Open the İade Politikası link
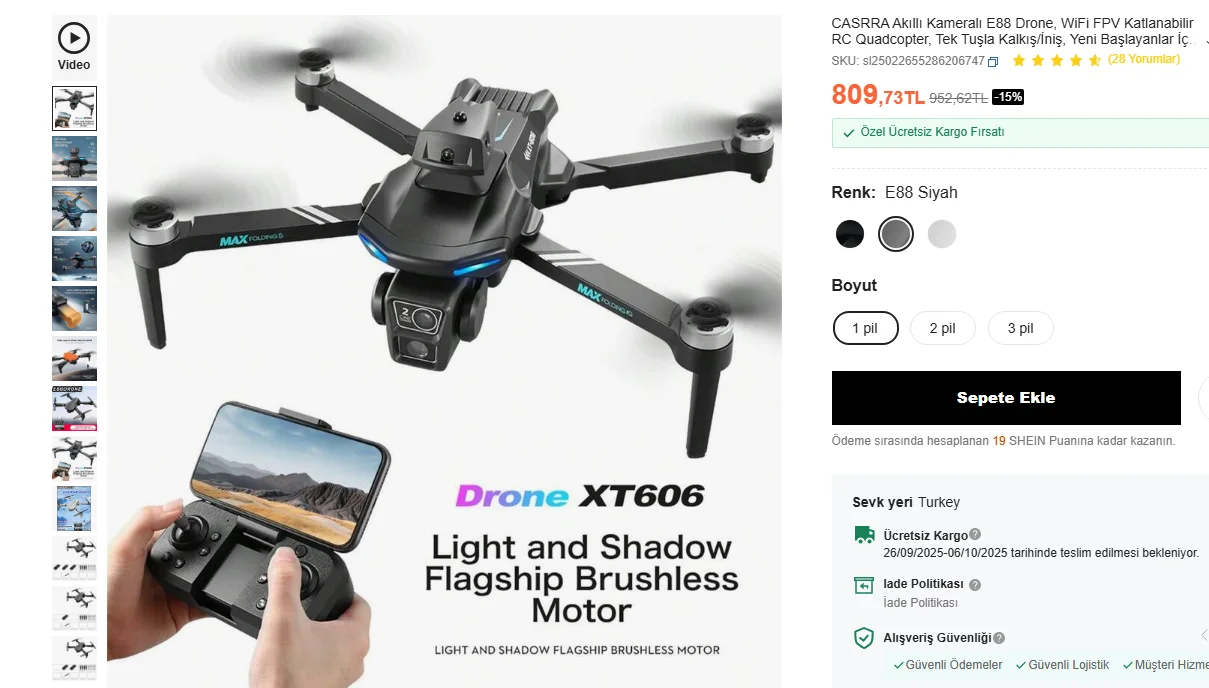 (920, 603)
